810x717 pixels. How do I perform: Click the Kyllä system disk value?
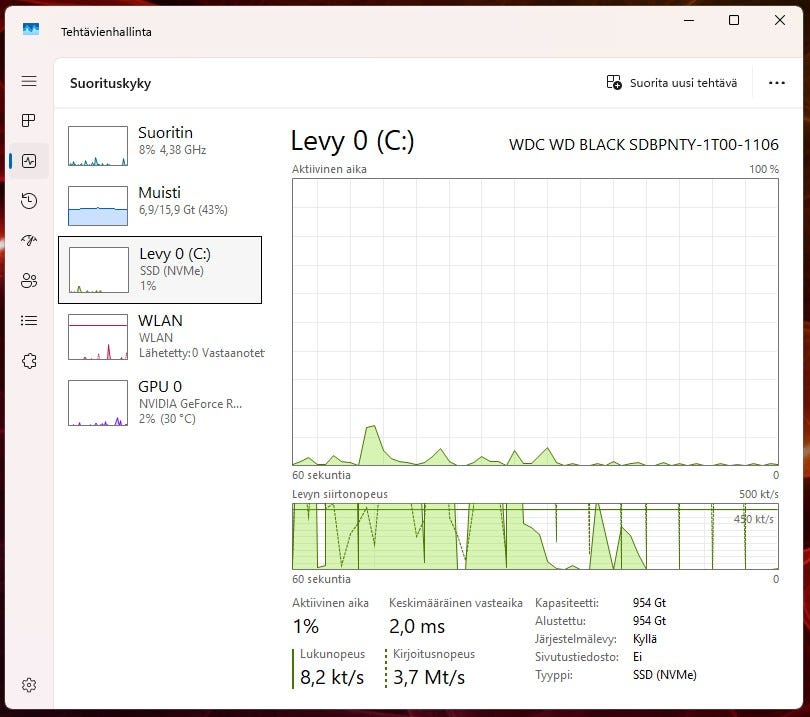pos(645,639)
